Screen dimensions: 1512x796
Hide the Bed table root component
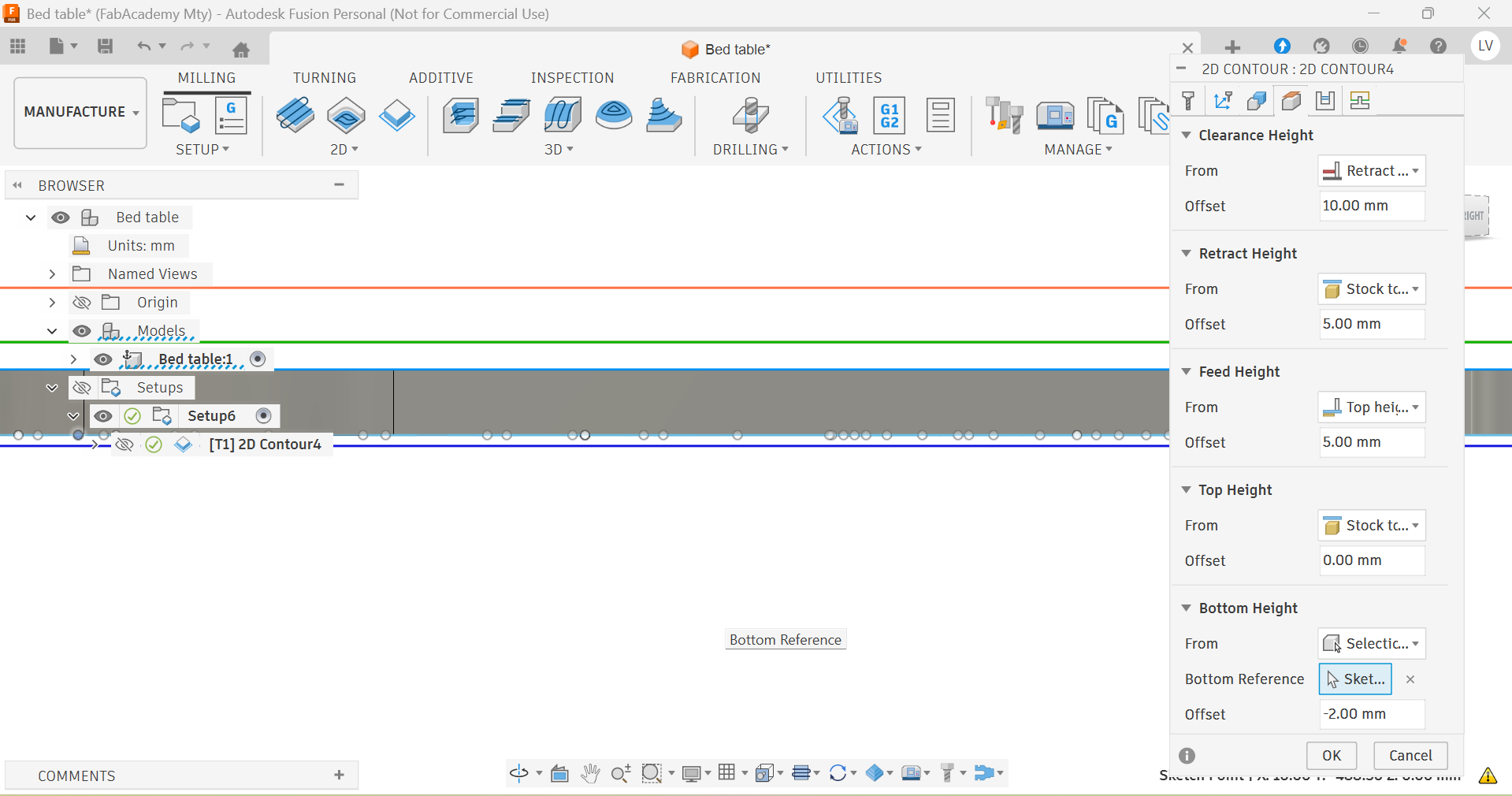pyautogui.click(x=61, y=218)
